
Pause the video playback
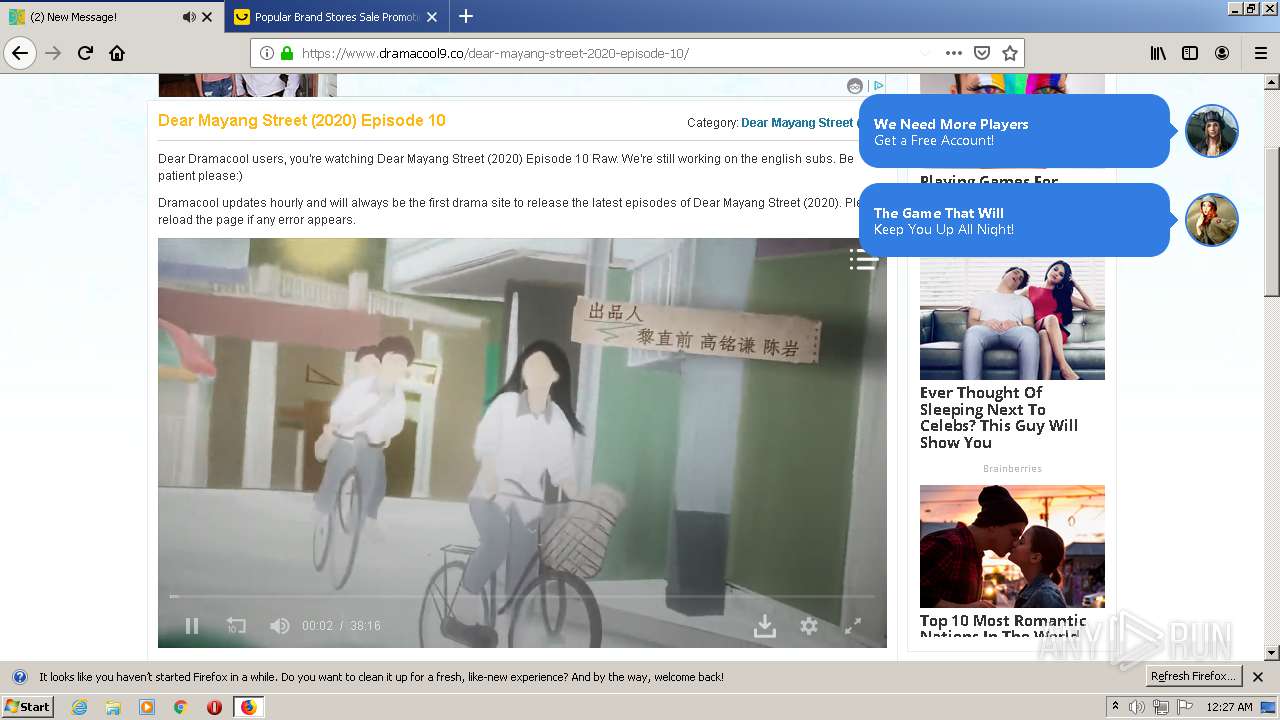192,626
